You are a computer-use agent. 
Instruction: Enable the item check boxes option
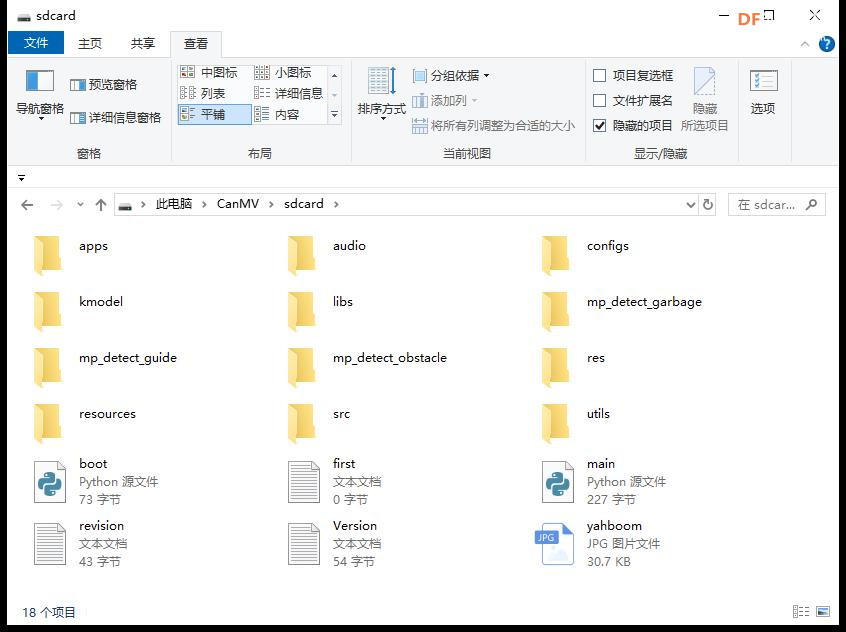click(x=600, y=75)
